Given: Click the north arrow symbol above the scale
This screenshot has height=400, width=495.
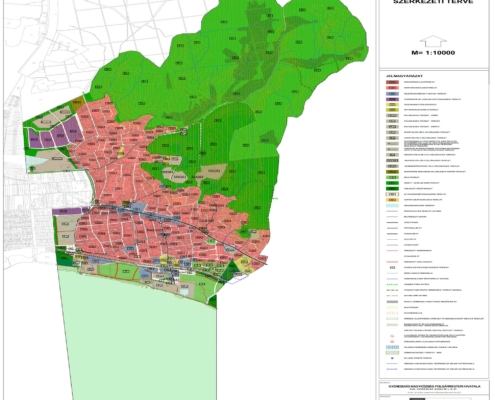Looking at the screenshot, I should click(433, 41).
